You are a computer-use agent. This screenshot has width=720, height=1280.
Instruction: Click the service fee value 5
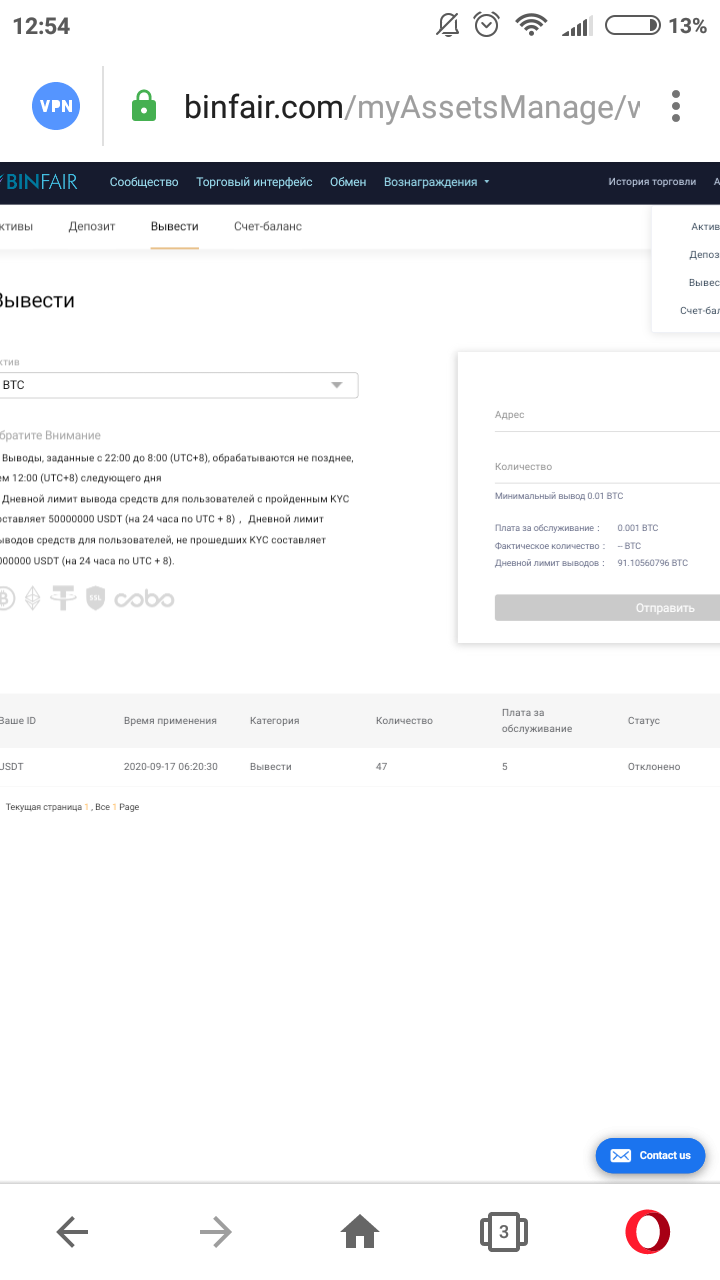(x=505, y=767)
